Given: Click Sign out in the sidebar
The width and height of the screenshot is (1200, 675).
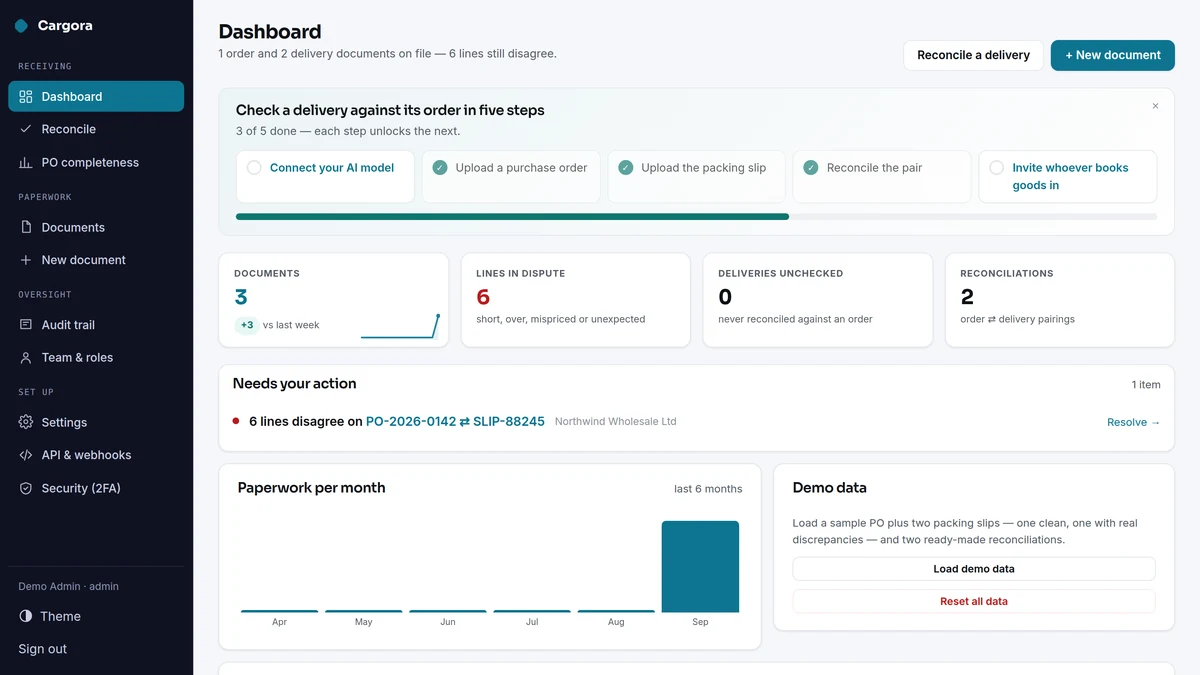Looking at the screenshot, I should point(43,649).
